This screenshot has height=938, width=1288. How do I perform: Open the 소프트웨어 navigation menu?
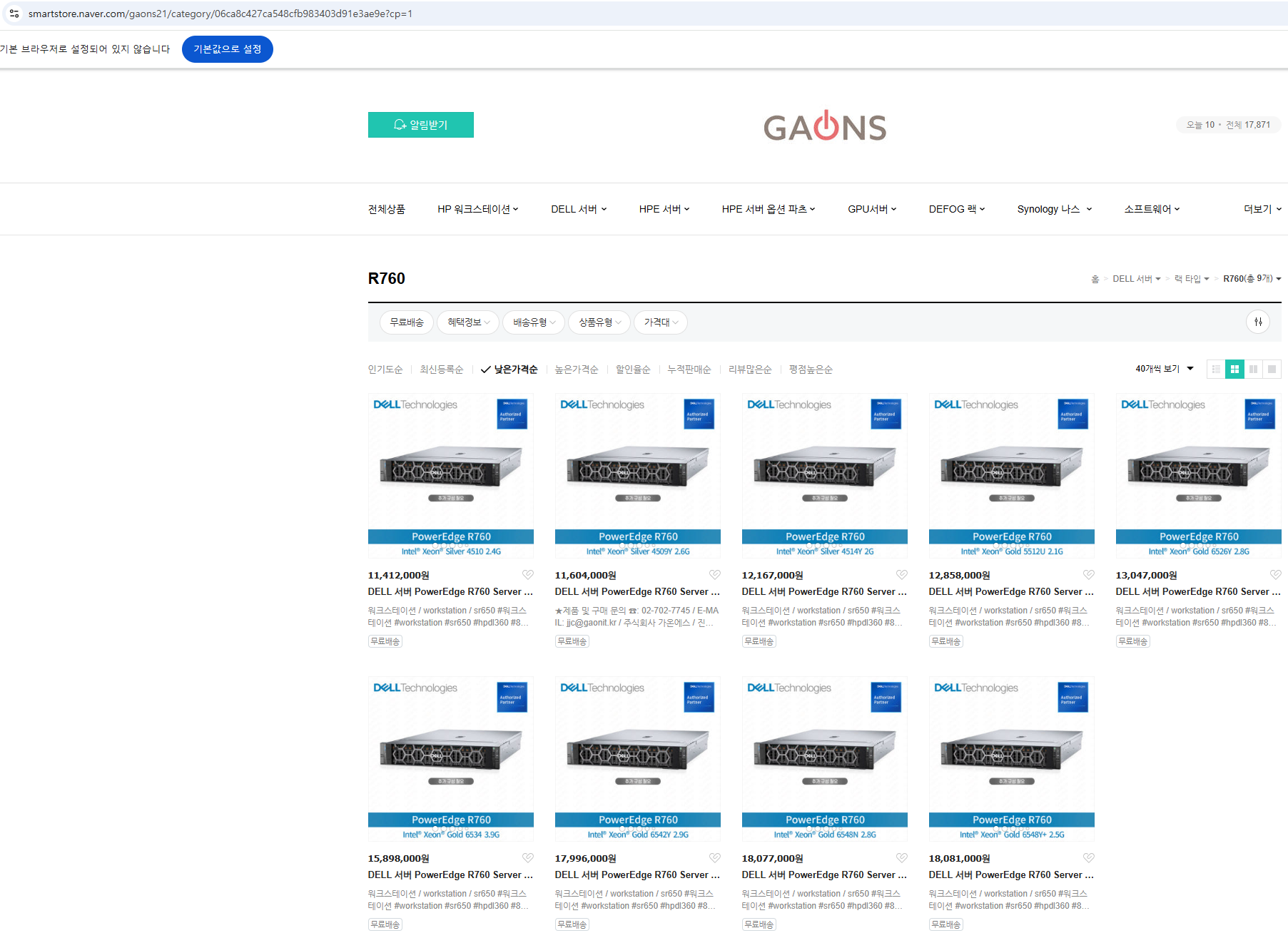point(1152,209)
